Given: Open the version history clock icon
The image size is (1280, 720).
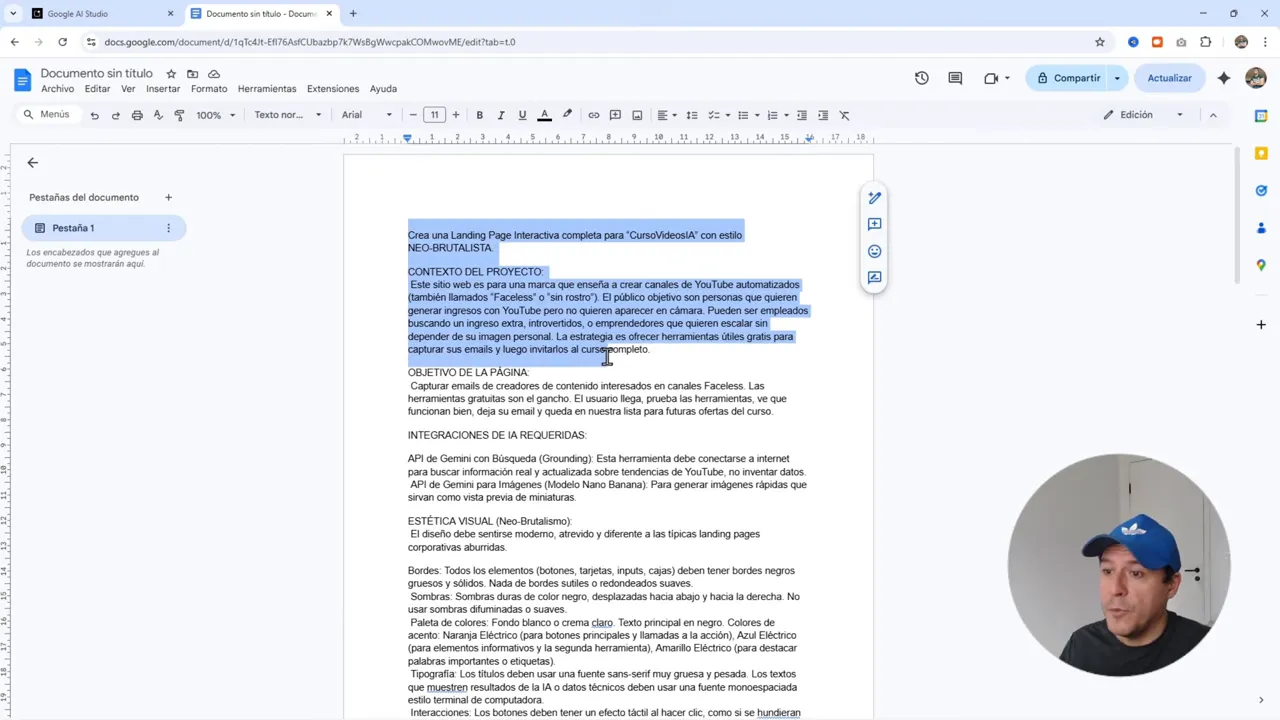Looking at the screenshot, I should coord(921,77).
